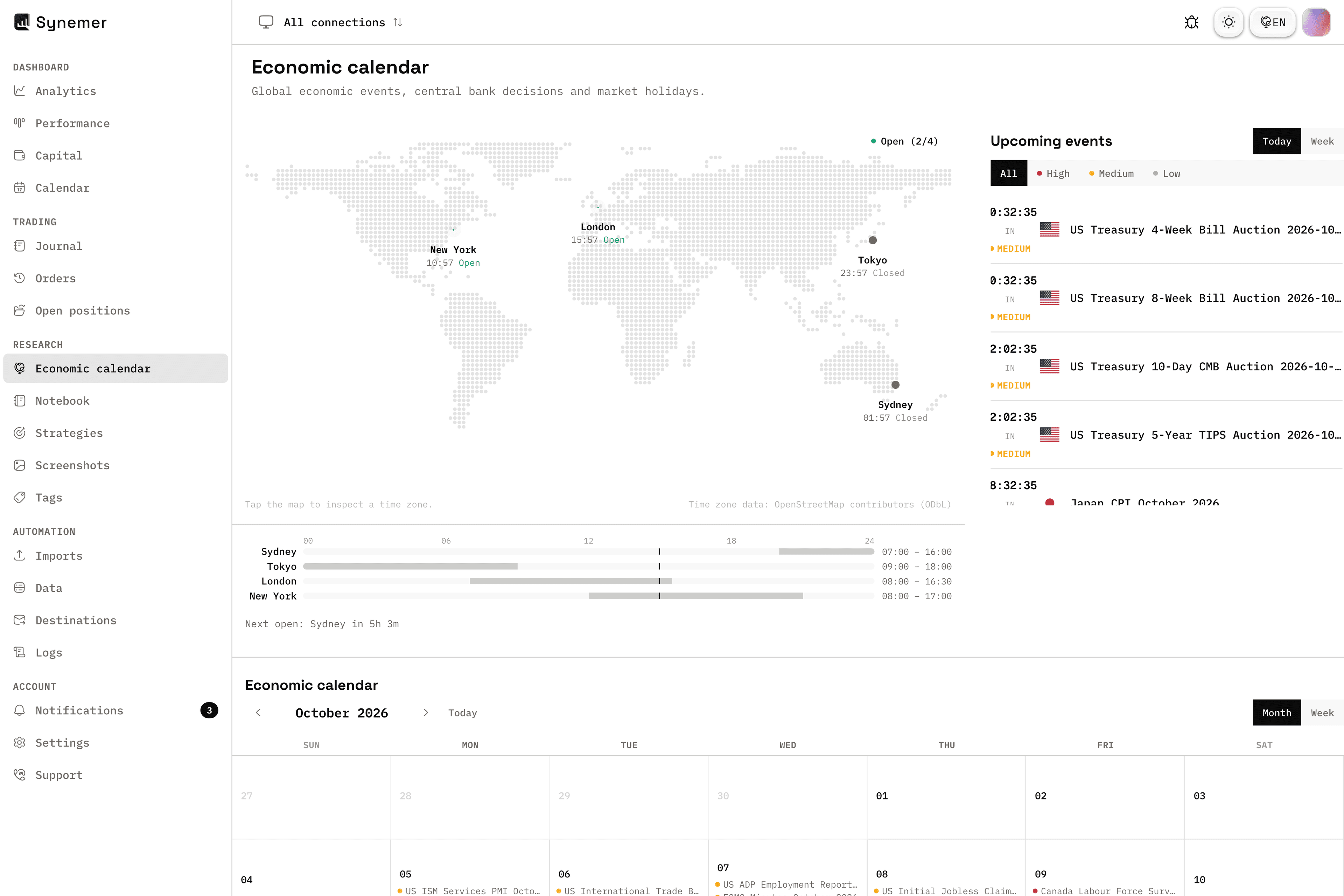
Task: Open the bug report icon
Action: tap(1191, 22)
